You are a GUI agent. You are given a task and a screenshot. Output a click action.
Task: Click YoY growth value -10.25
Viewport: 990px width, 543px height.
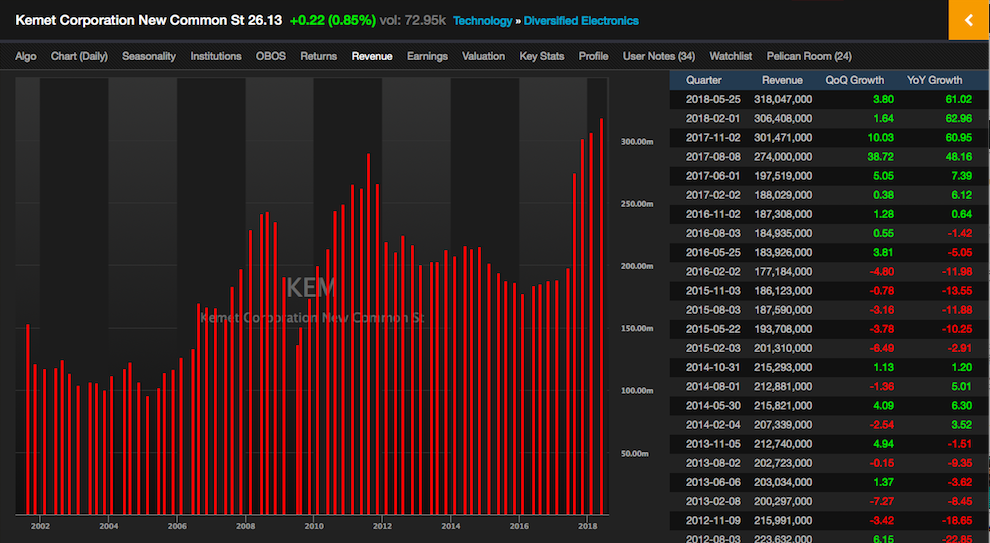click(958, 329)
